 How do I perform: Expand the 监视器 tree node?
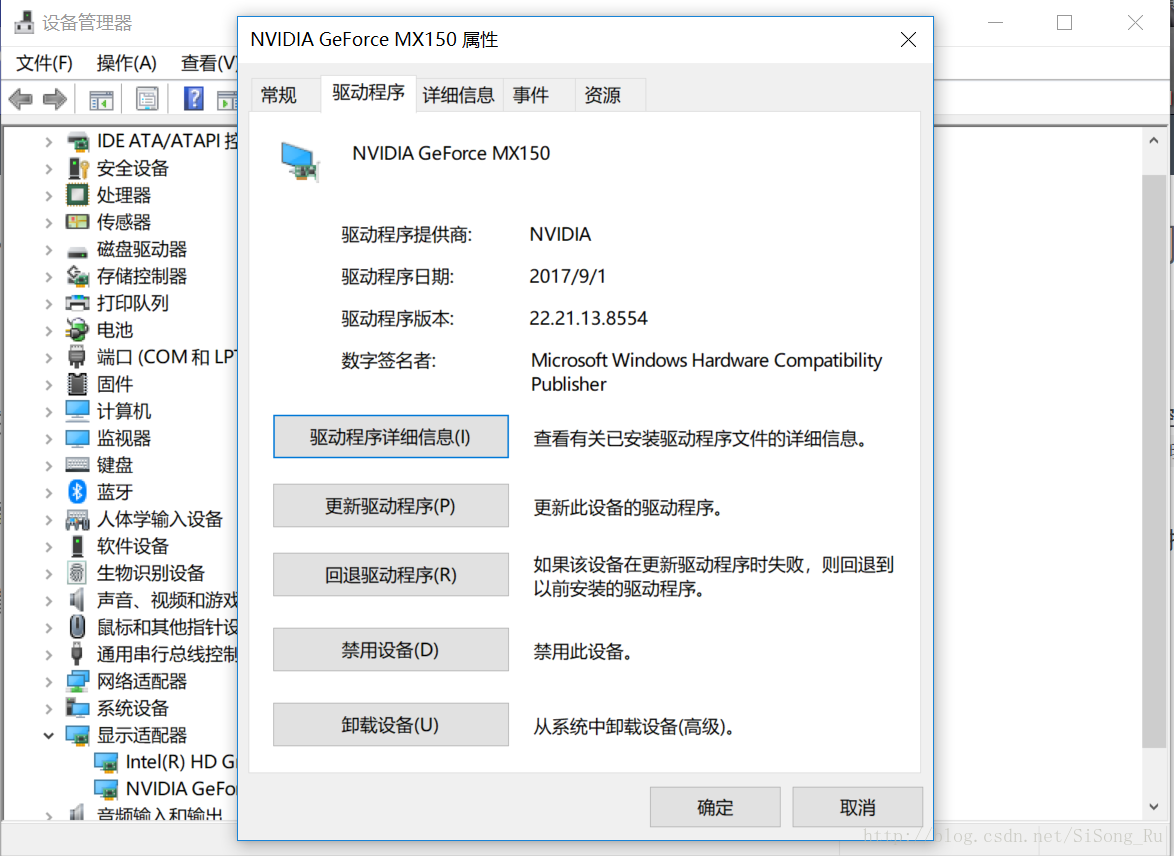tap(49, 438)
